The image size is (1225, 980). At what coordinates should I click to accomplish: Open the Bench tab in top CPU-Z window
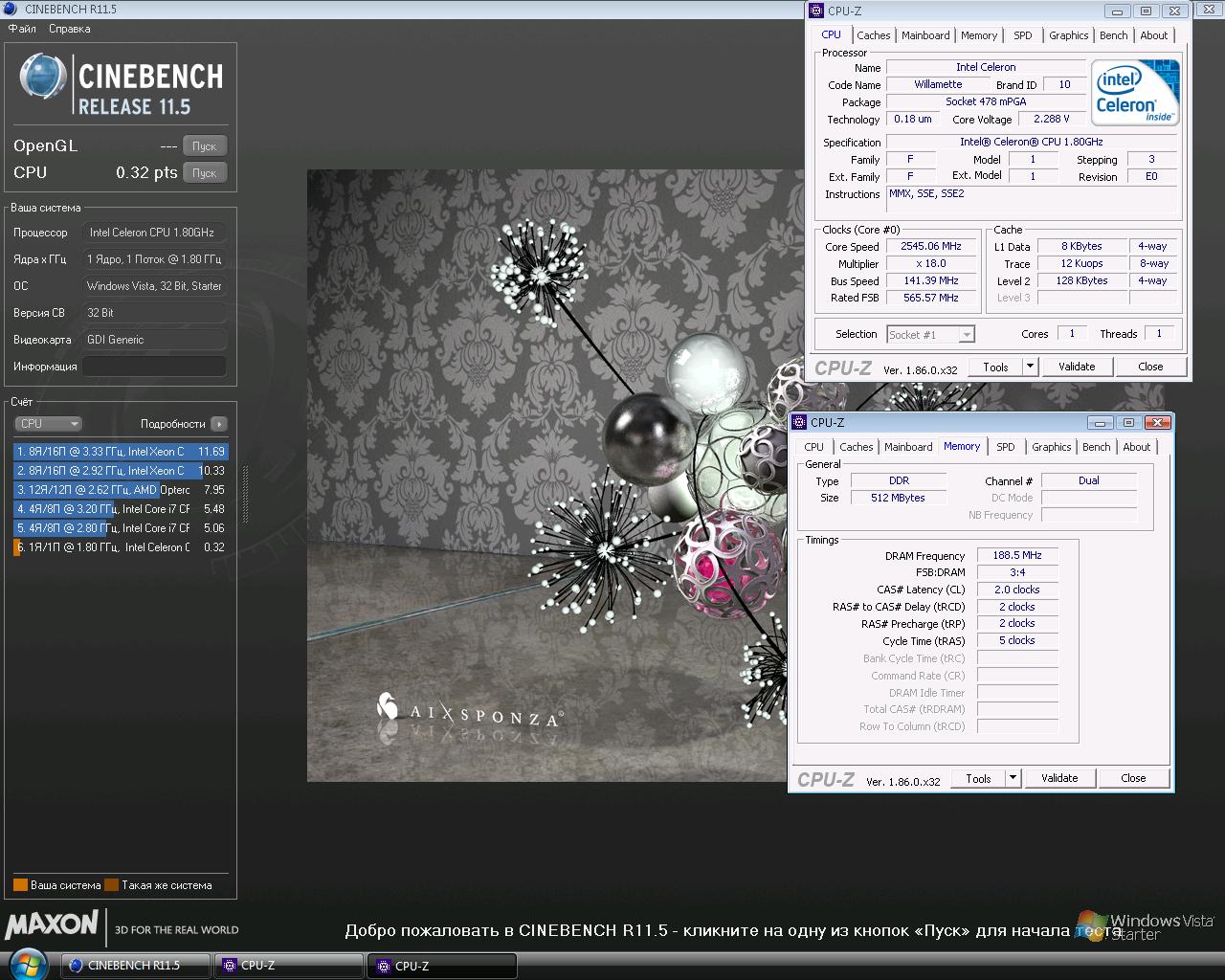1114,35
